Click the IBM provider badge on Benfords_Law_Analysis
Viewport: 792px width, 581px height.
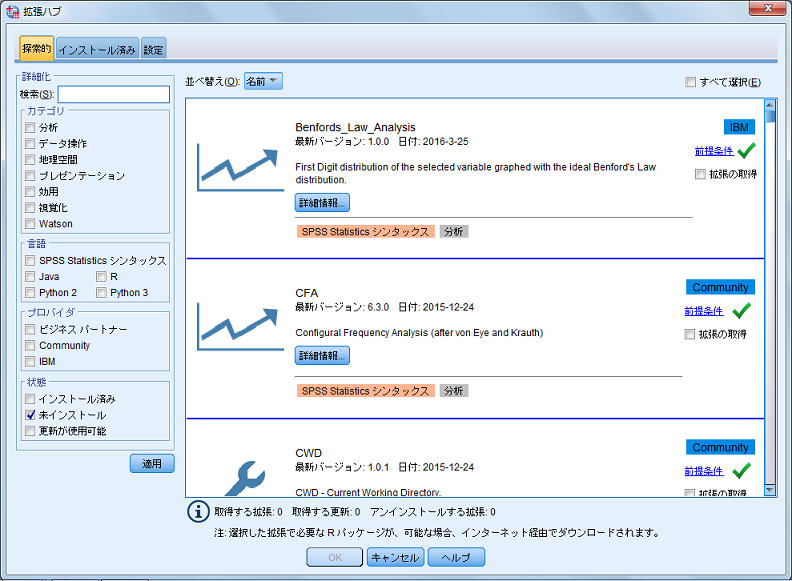click(x=738, y=127)
